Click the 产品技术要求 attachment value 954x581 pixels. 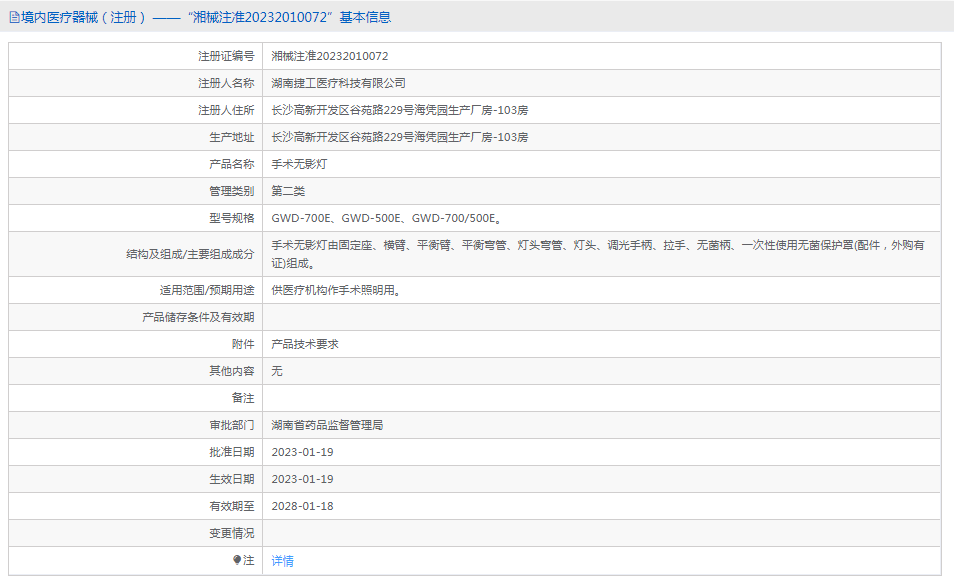click(x=305, y=344)
